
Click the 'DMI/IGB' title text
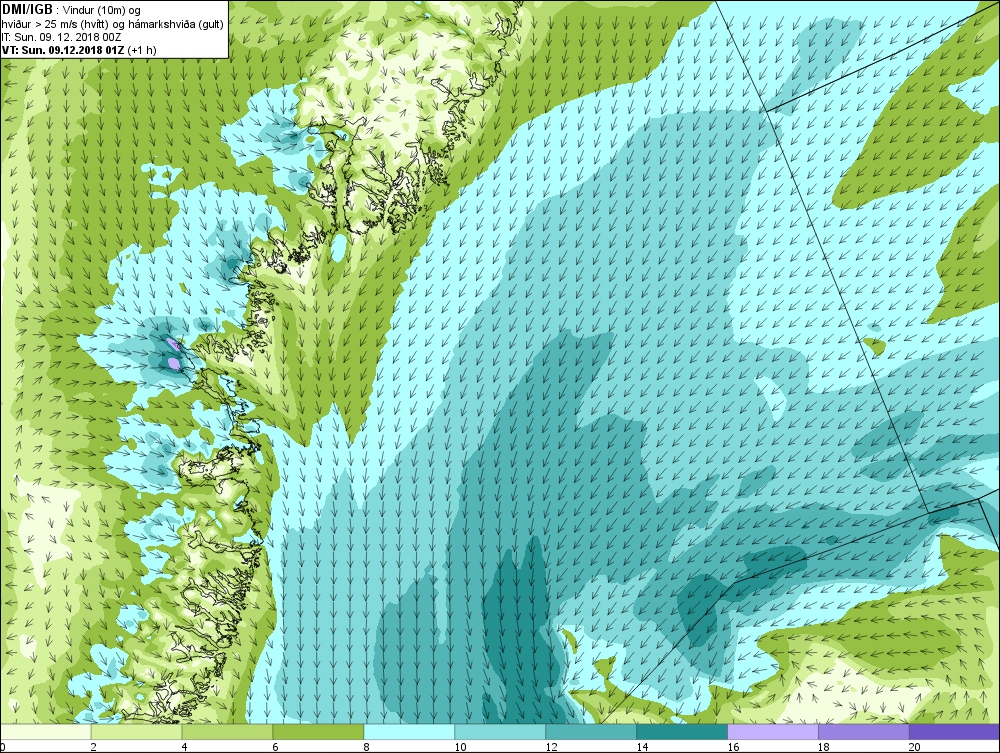(27, 10)
